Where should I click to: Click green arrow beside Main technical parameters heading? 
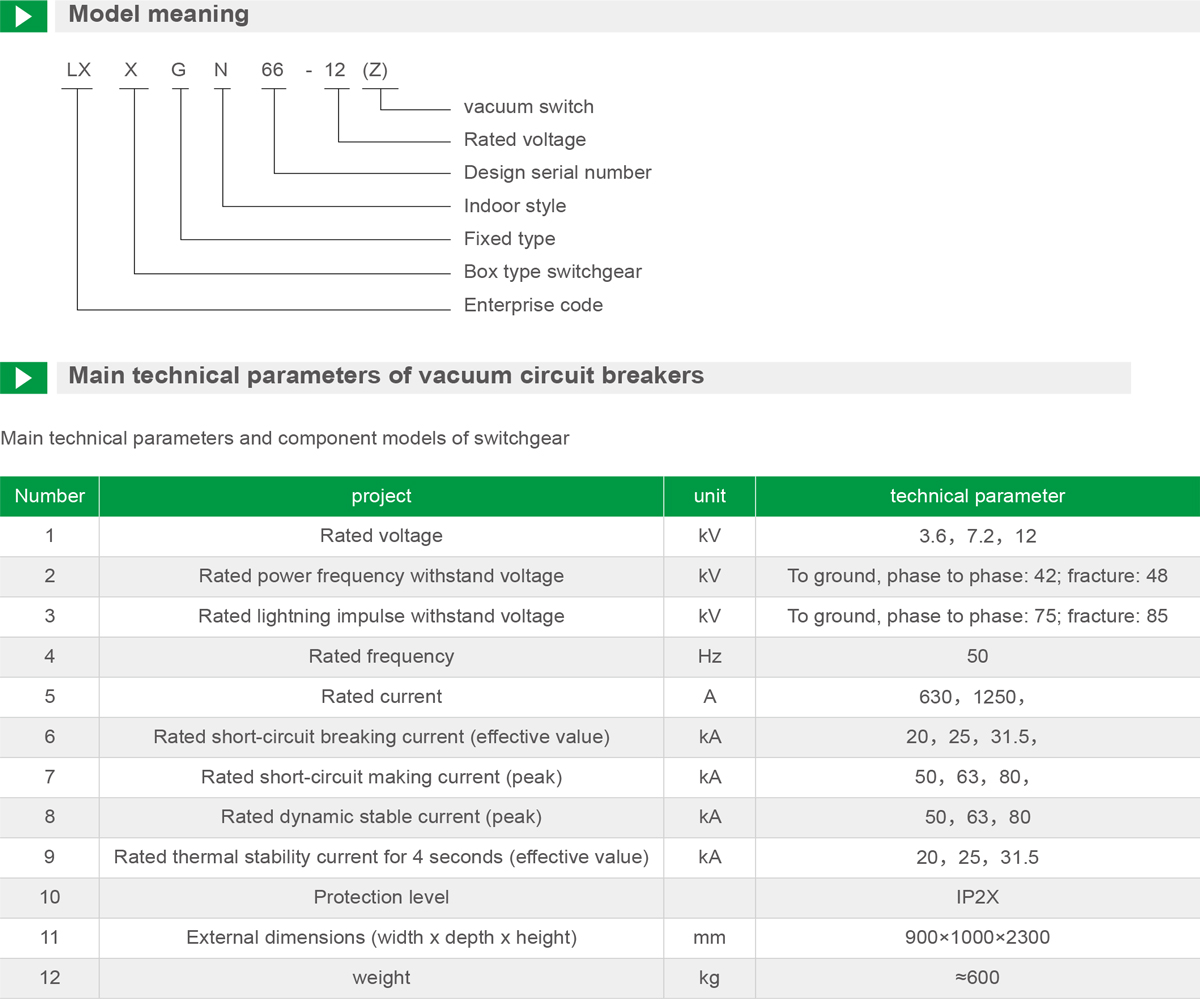tap(23, 377)
